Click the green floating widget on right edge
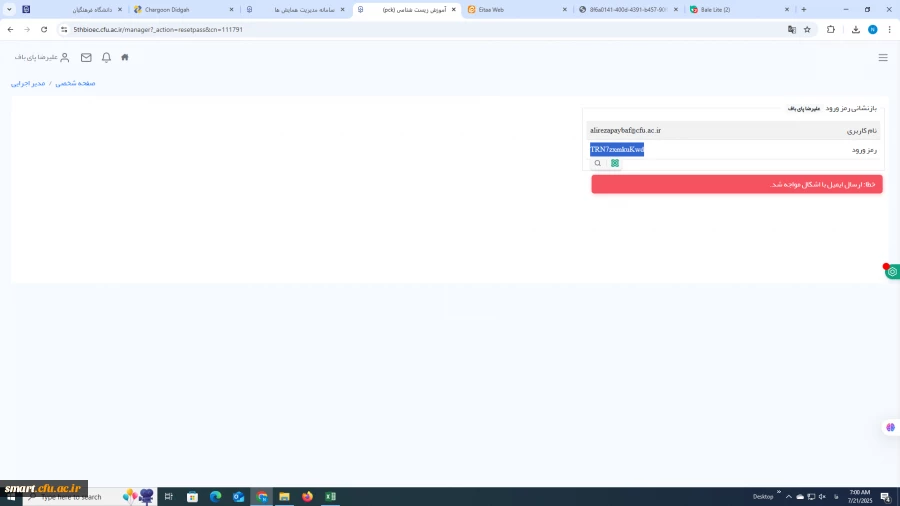Viewport: 900px width, 506px height. 892,271
